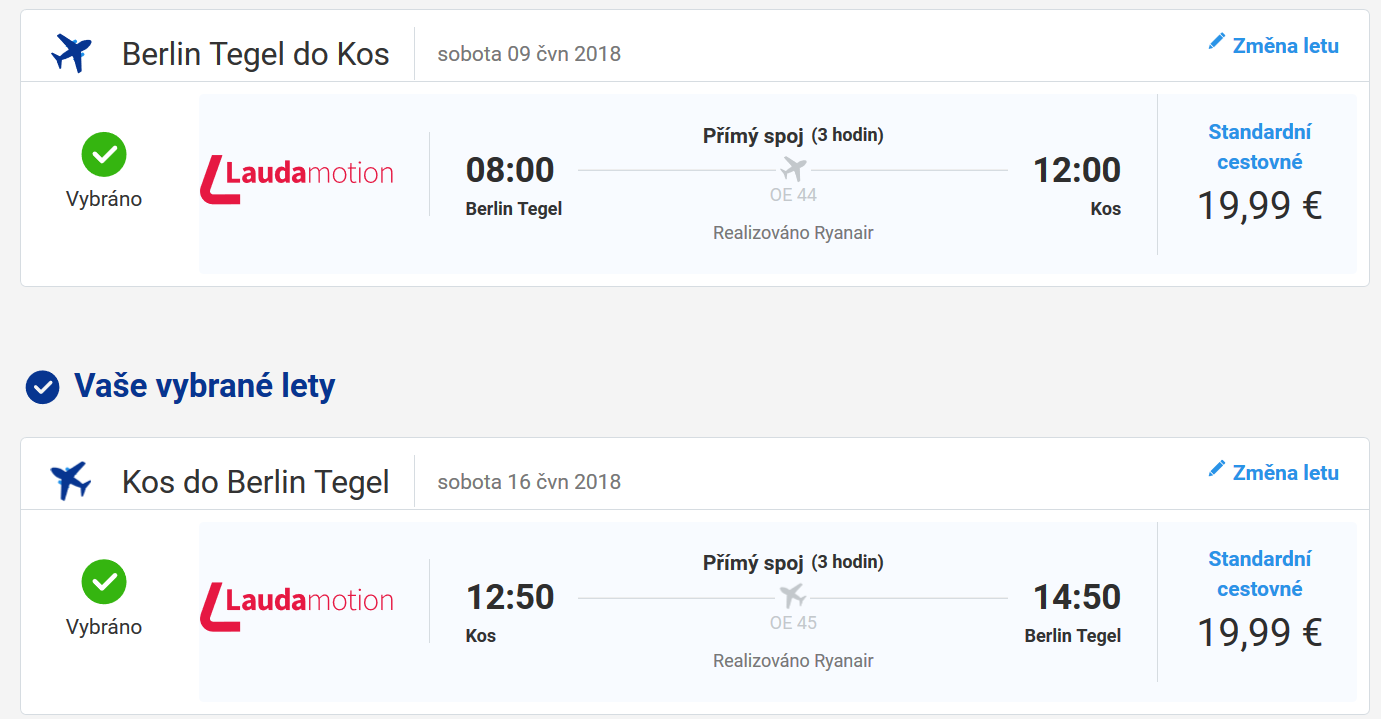The image size is (1381, 719).
Task: Click the pencil icon for the outbound flight change
Action: click(x=1216, y=41)
